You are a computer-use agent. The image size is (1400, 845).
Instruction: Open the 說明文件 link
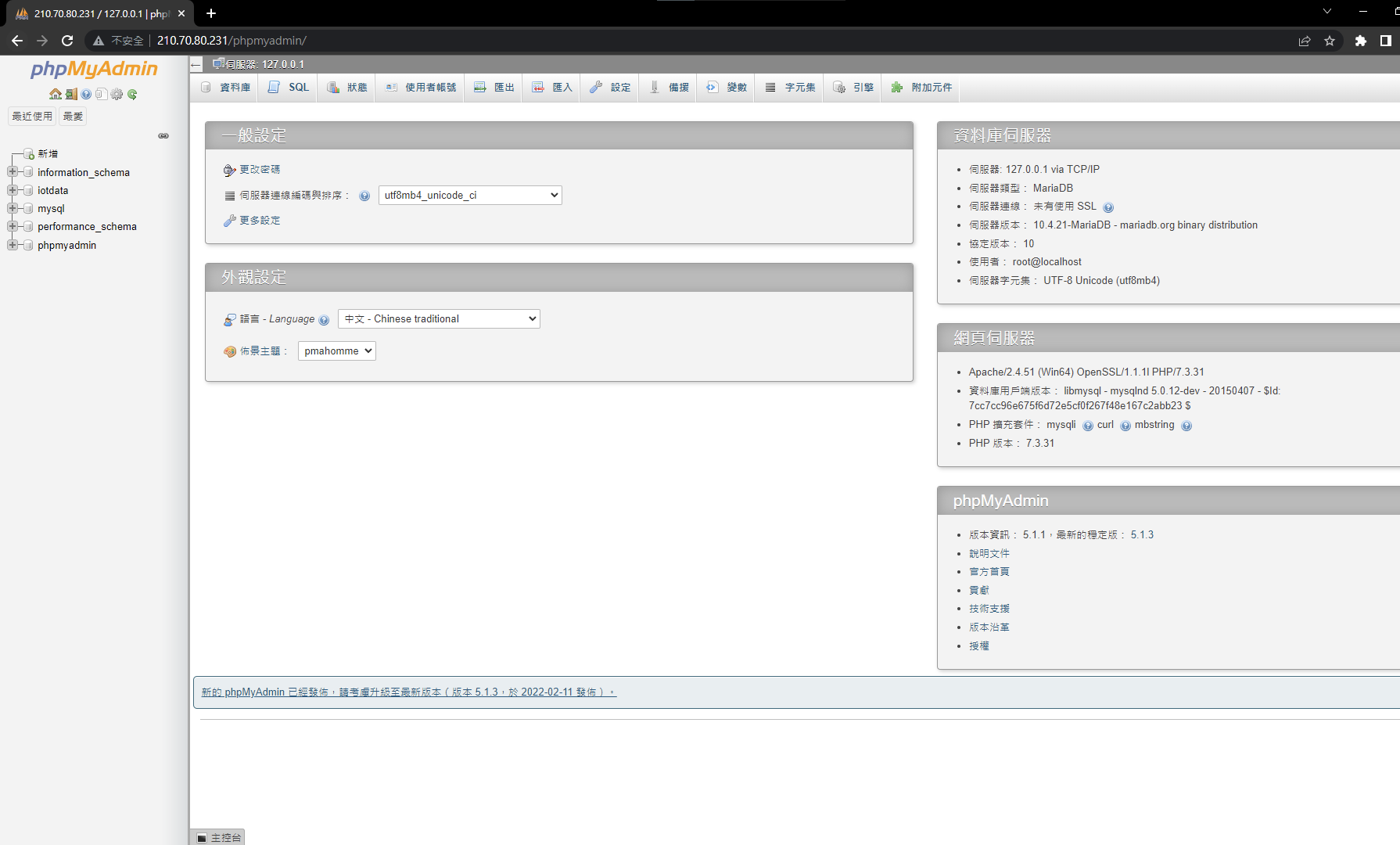989,553
